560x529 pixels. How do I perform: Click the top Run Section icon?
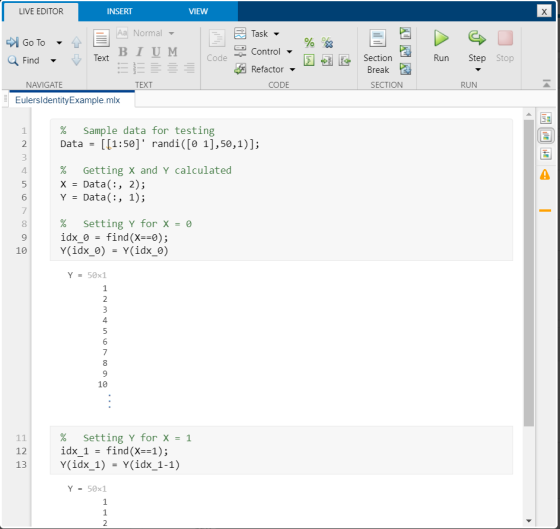[x=405, y=33]
